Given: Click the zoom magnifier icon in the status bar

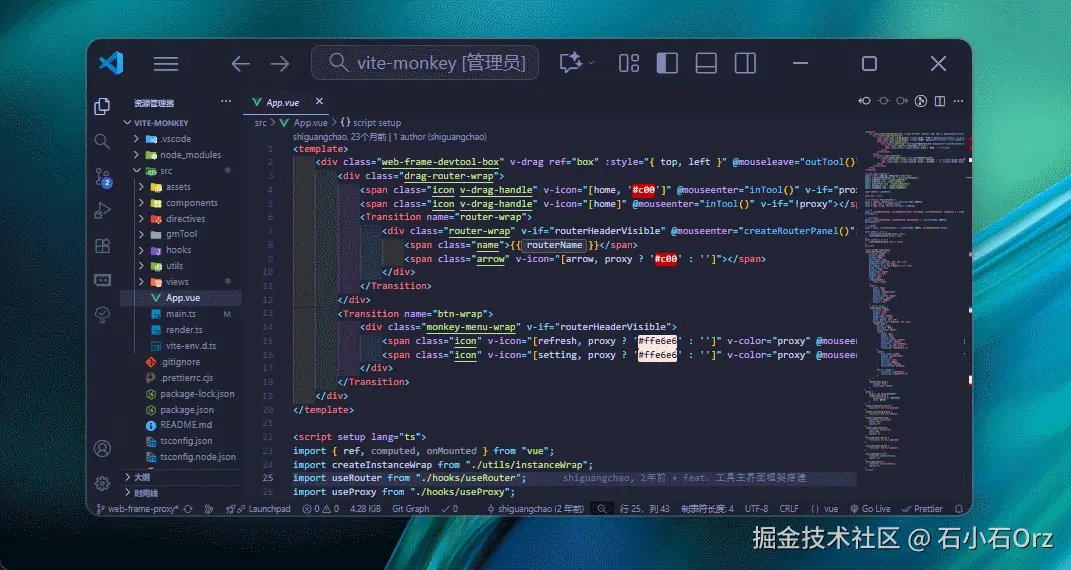Looking at the screenshot, I should point(602,509).
